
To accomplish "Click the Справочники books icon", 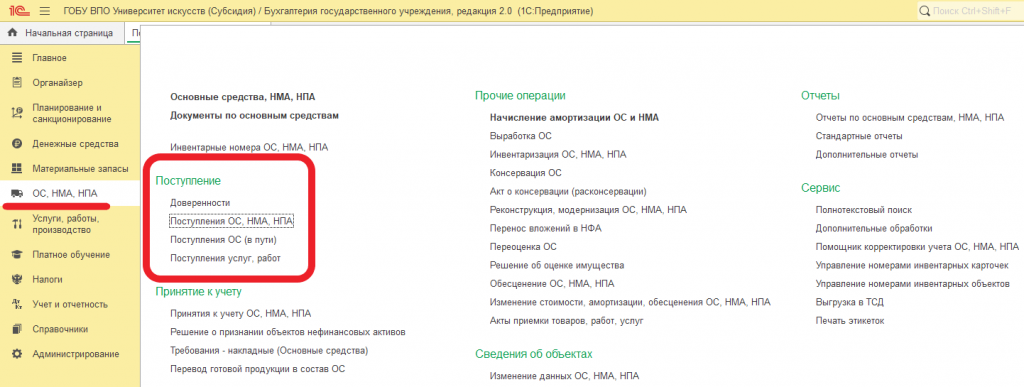I will coord(18,329).
